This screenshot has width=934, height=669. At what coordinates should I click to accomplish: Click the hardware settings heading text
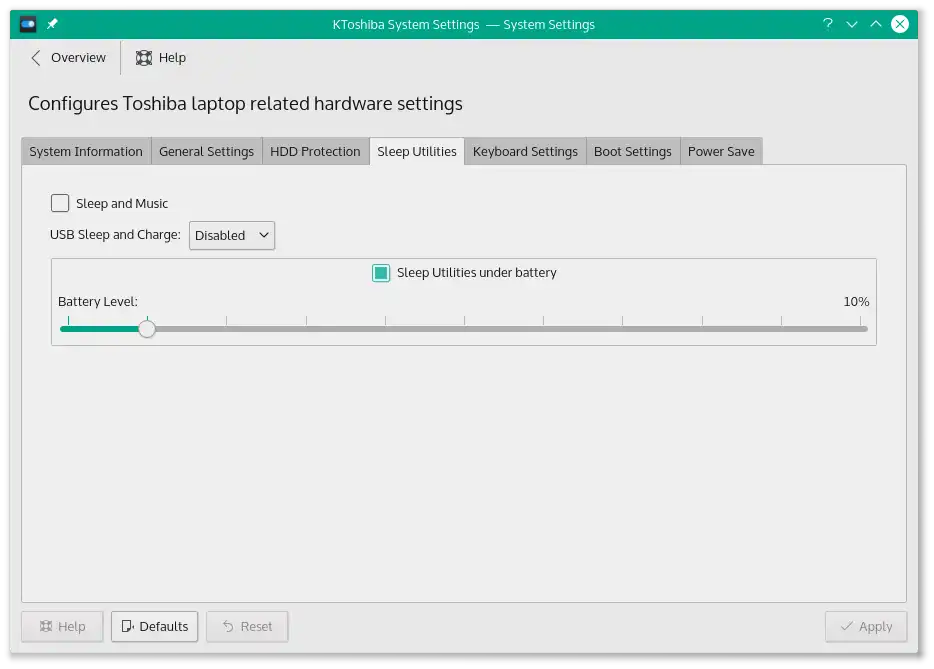click(245, 104)
